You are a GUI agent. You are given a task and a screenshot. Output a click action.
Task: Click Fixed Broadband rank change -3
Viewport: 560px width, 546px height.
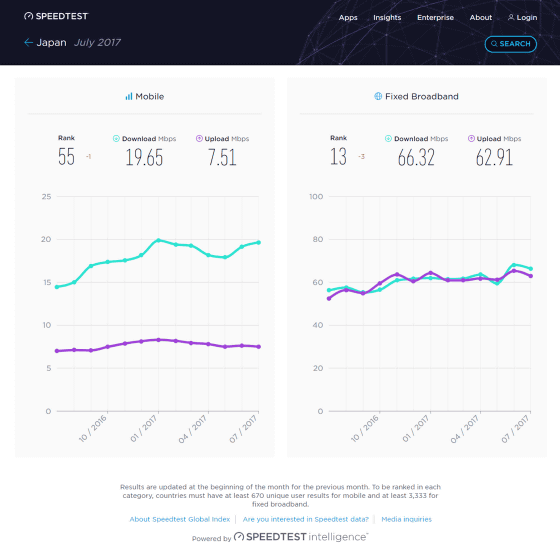[x=361, y=156]
